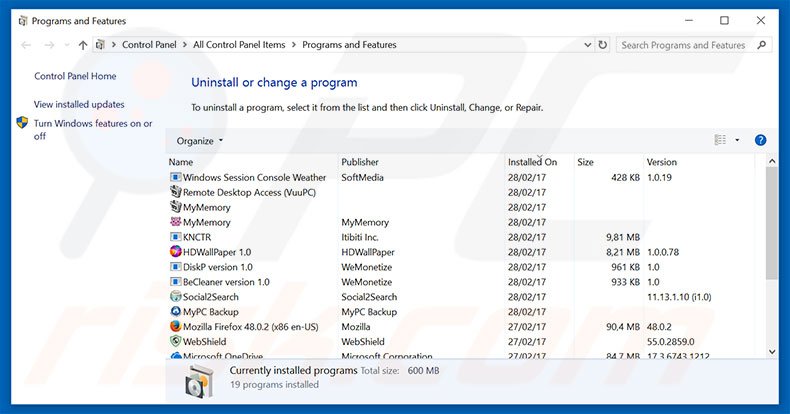Viewport: 790px width, 414px height.
Task: Click the Social2Search program icon
Action: coord(175,296)
